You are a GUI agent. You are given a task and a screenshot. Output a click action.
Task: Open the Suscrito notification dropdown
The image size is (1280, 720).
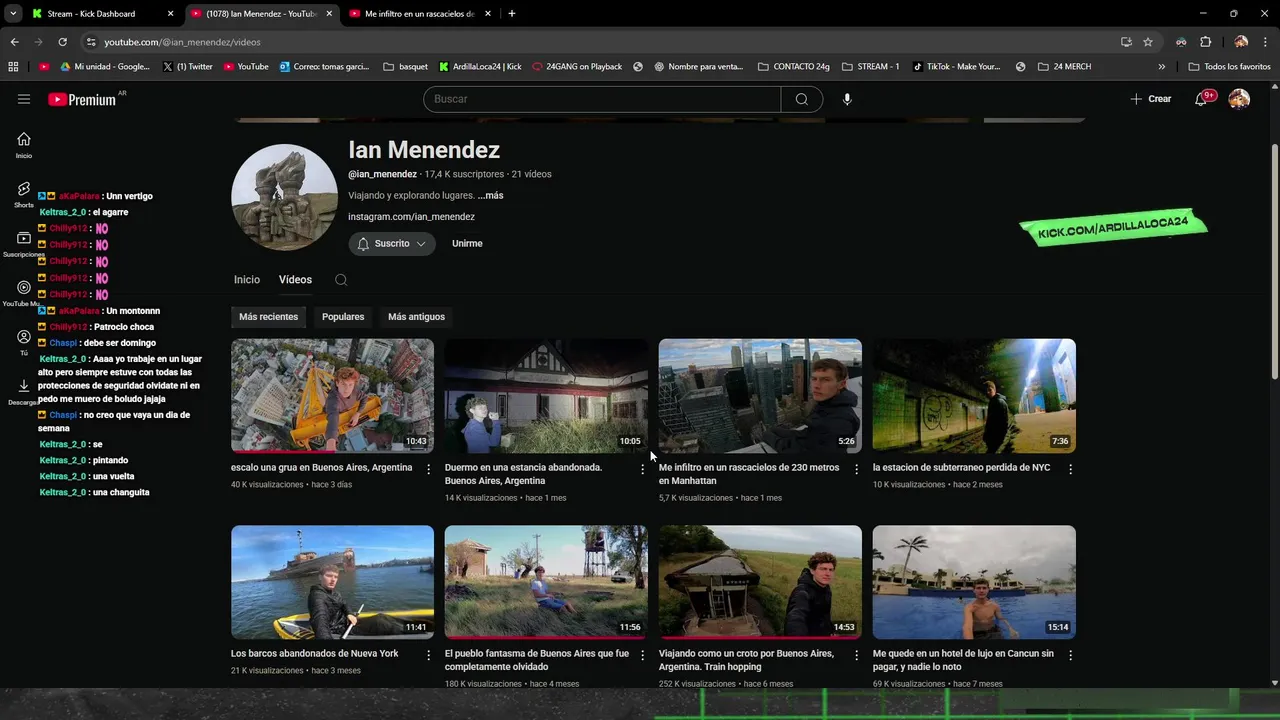click(x=392, y=244)
